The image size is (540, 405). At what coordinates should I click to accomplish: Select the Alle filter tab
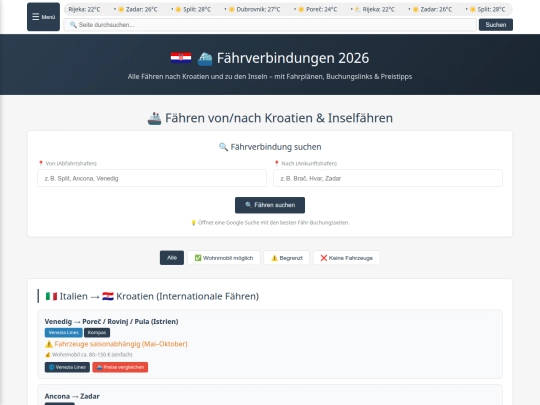(172, 258)
